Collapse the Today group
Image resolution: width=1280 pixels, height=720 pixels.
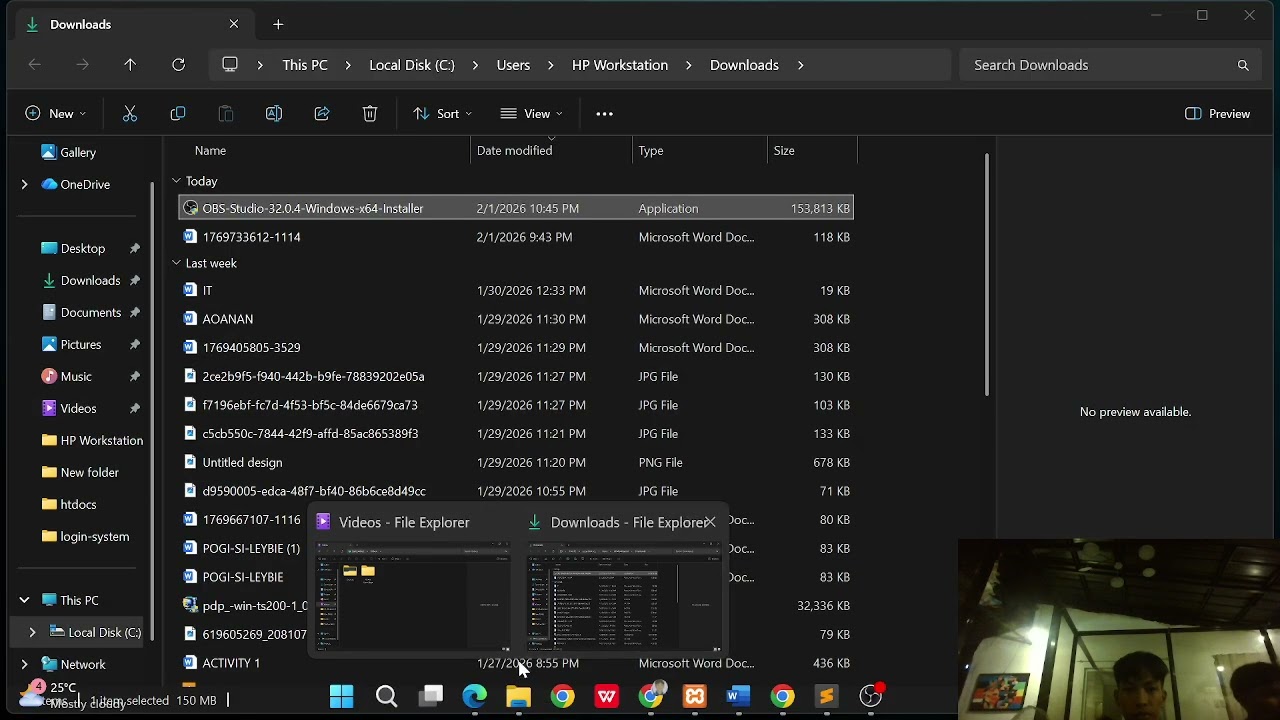pos(176,181)
